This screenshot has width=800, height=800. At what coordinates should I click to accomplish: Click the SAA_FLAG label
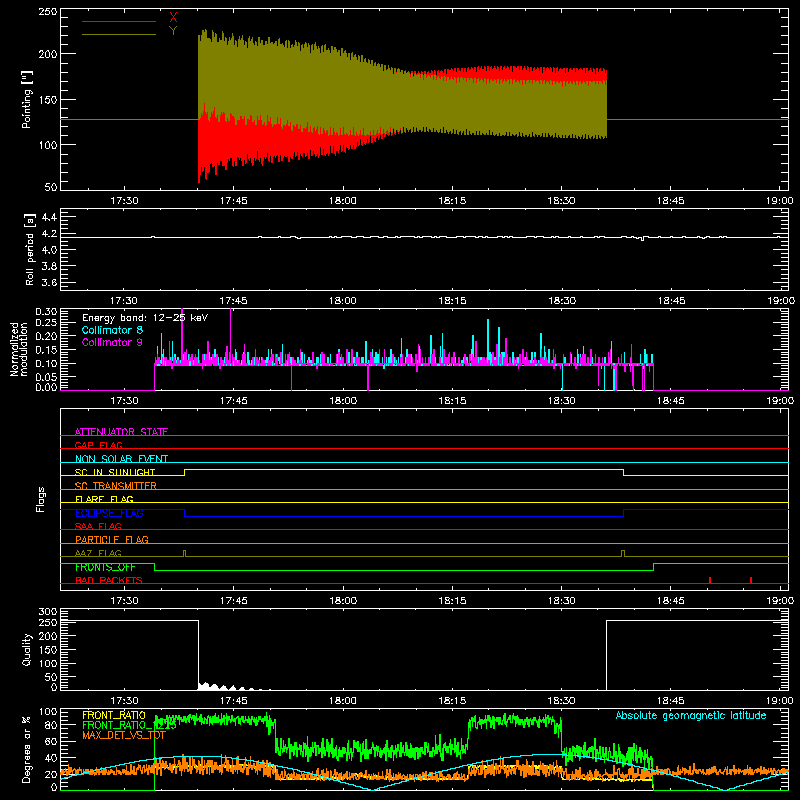point(98,526)
